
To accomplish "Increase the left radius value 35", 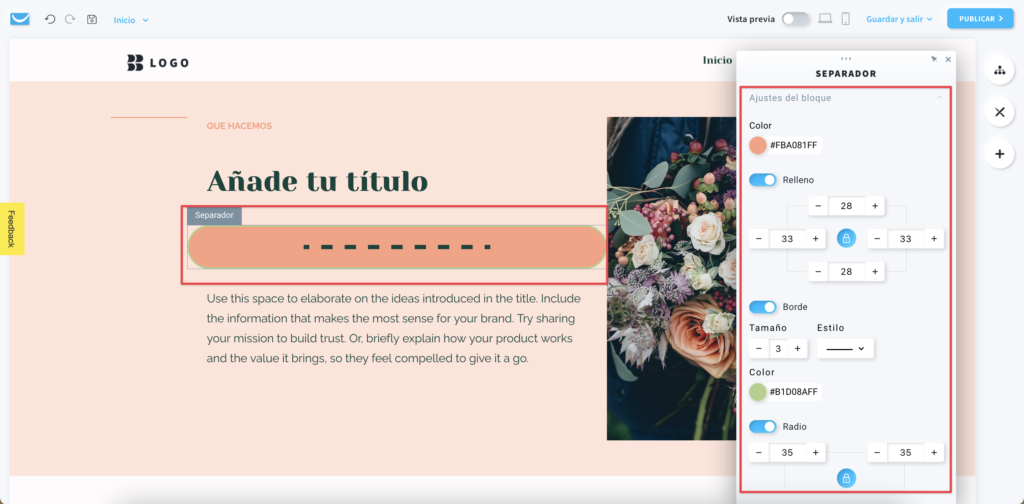I will 816,452.
